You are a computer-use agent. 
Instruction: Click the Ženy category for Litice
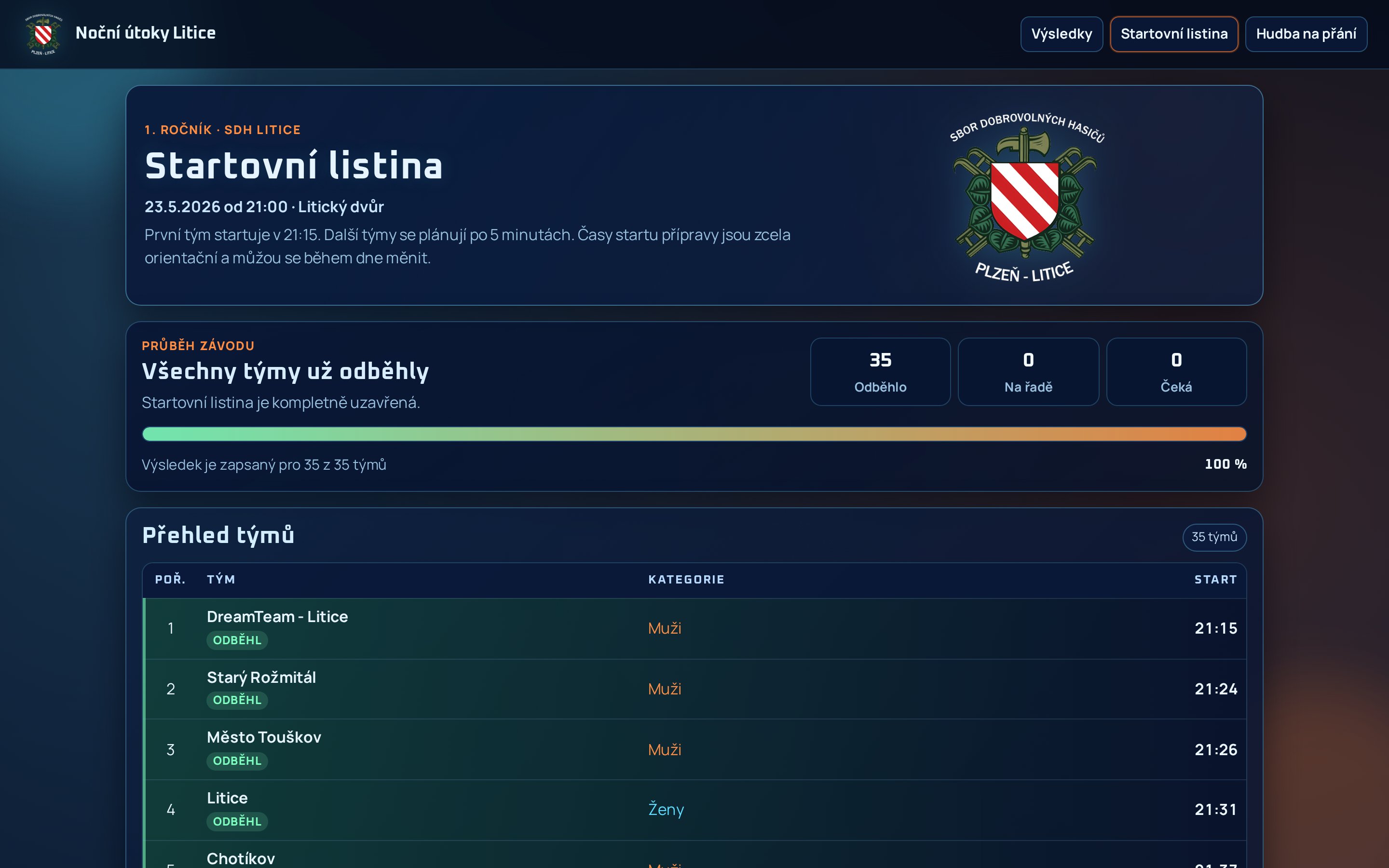[666, 810]
